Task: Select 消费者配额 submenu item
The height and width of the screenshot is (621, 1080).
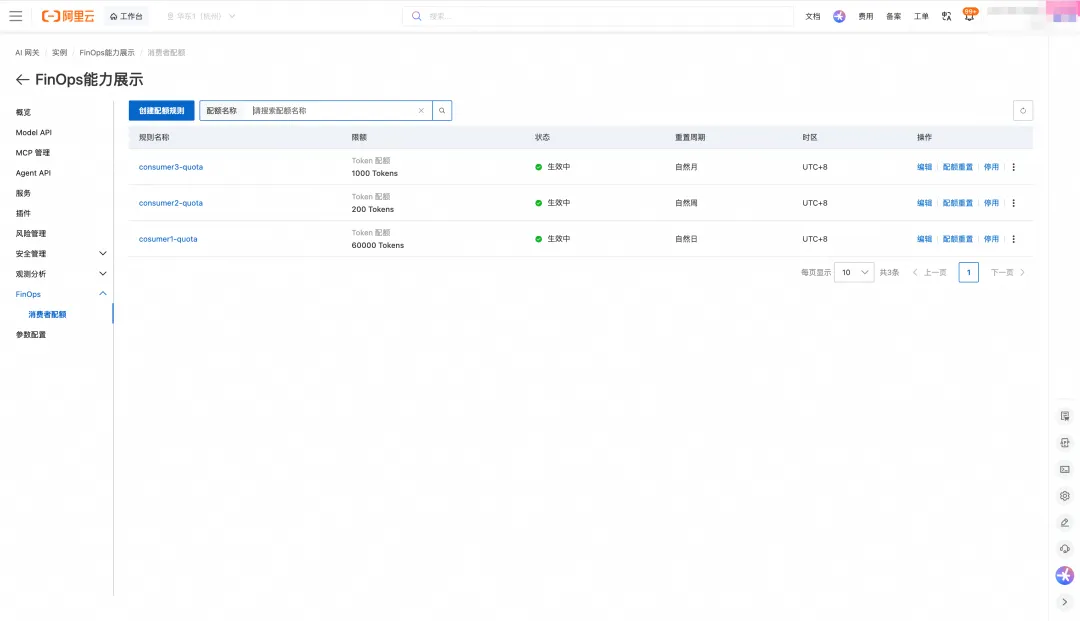Action: (x=48, y=315)
